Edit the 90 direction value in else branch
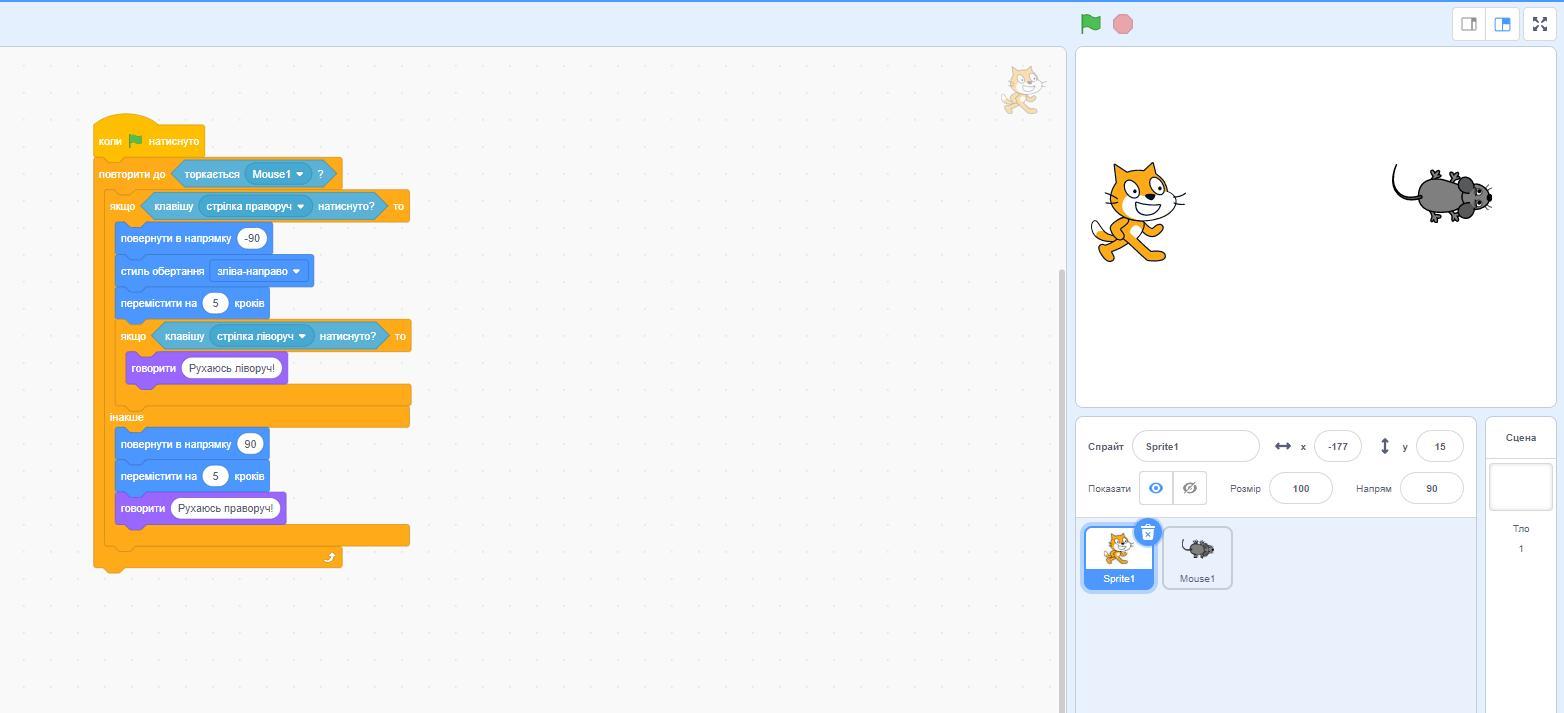This screenshot has height=713, width=1564. pos(250,444)
